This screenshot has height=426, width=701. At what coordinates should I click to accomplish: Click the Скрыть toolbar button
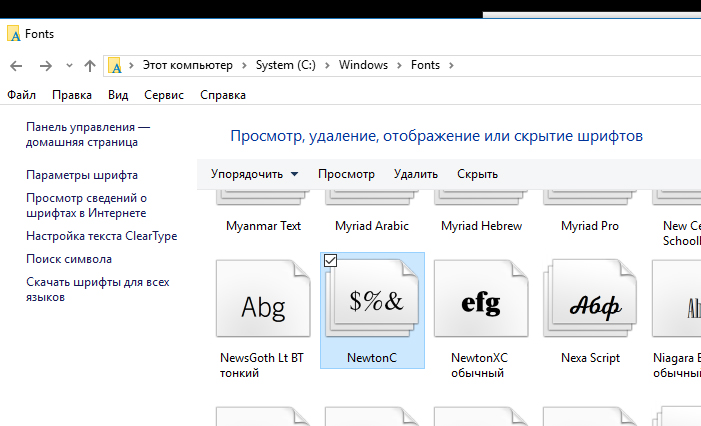click(x=477, y=174)
